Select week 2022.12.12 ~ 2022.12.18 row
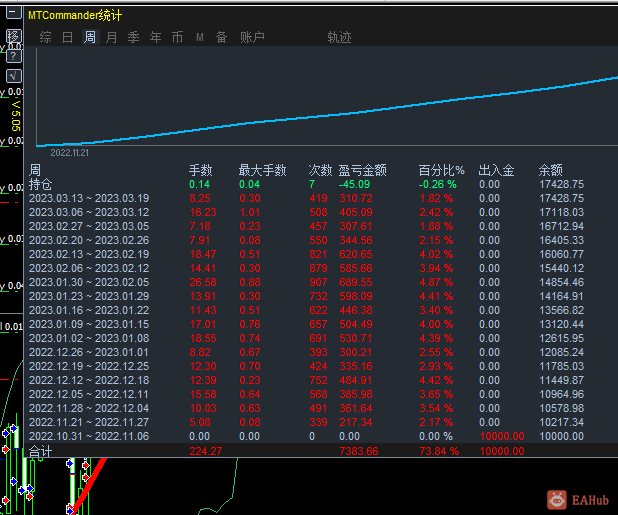 (x=306, y=380)
